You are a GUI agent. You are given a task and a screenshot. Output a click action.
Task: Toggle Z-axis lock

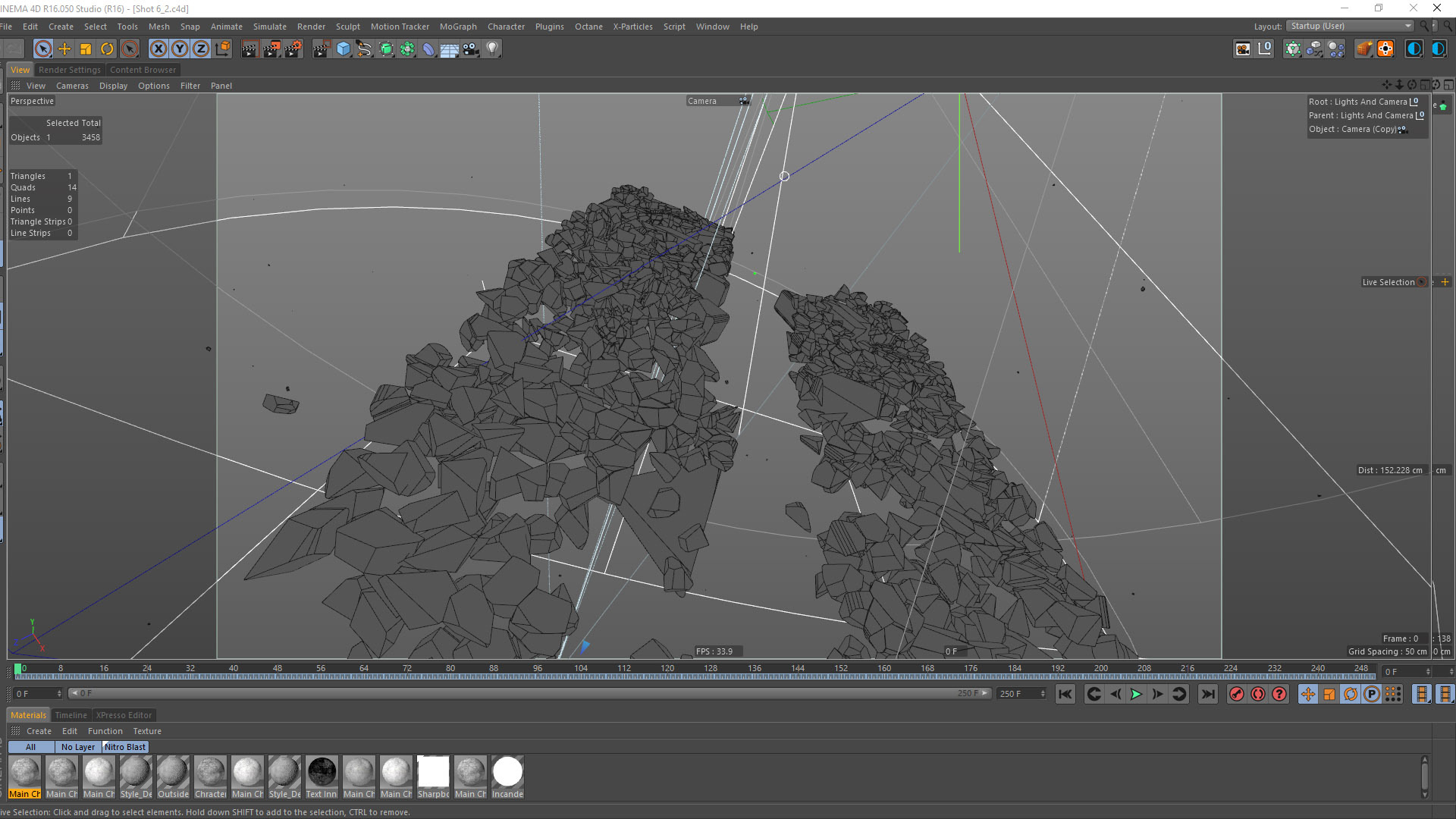click(200, 49)
